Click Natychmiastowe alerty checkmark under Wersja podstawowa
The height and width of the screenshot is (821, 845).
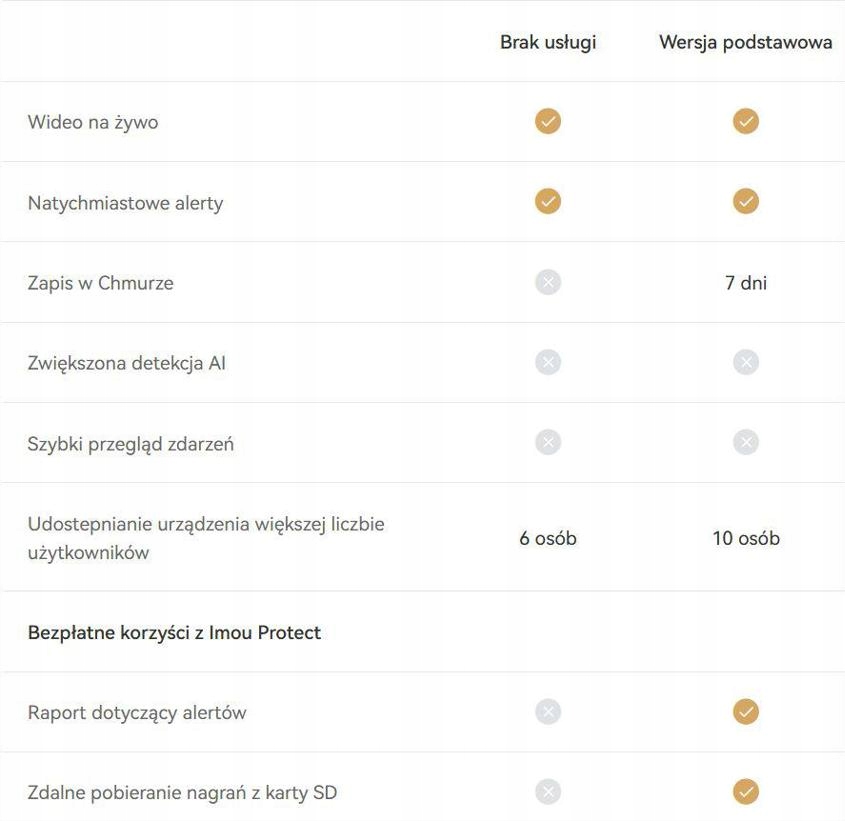click(x=746, y=202)
